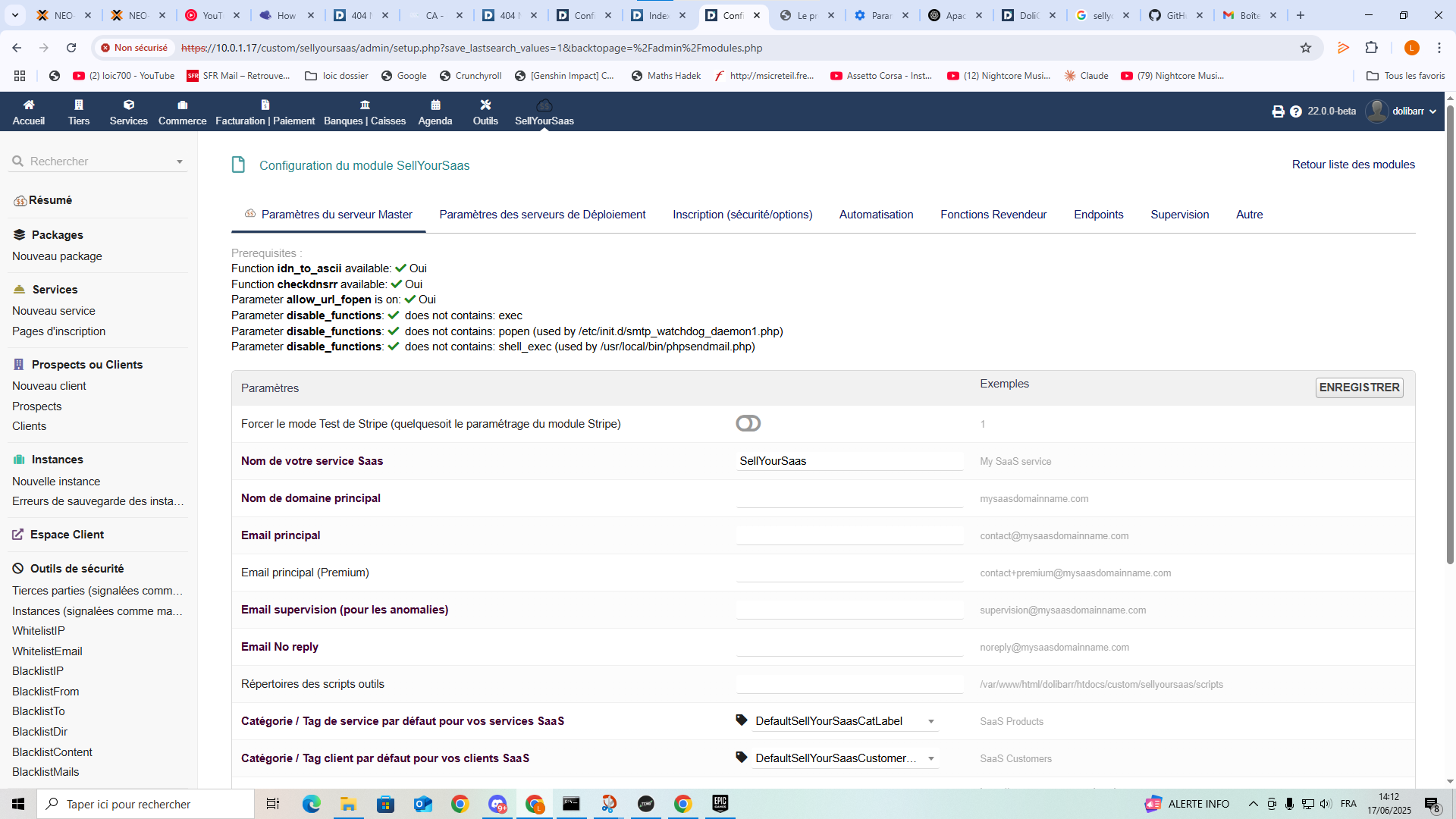This screenshot has width=1456, height=819.
Task: Bookmark page with the star icon
Action: pos(1306,48)
